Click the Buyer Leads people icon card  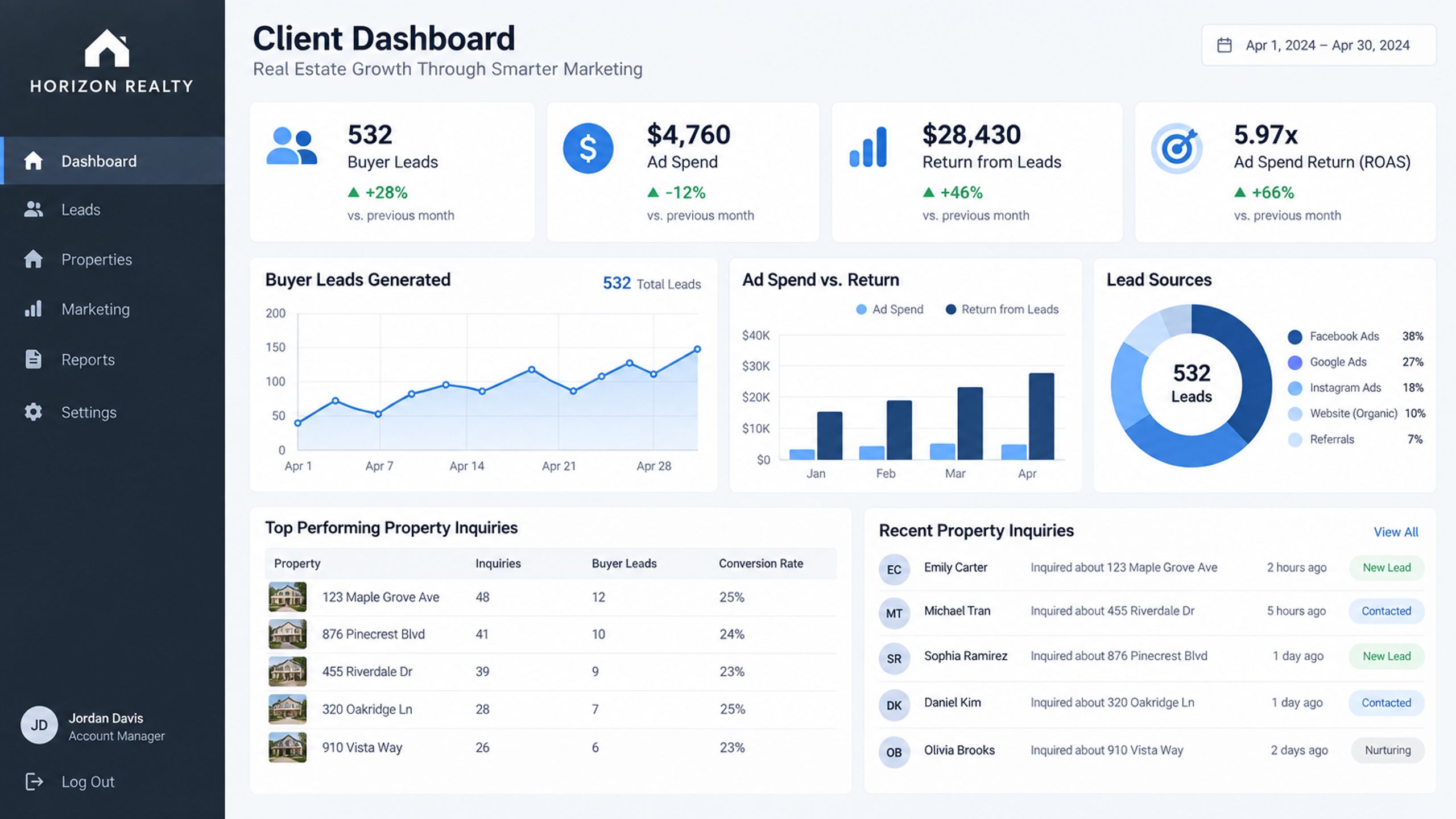coord(291,146)
